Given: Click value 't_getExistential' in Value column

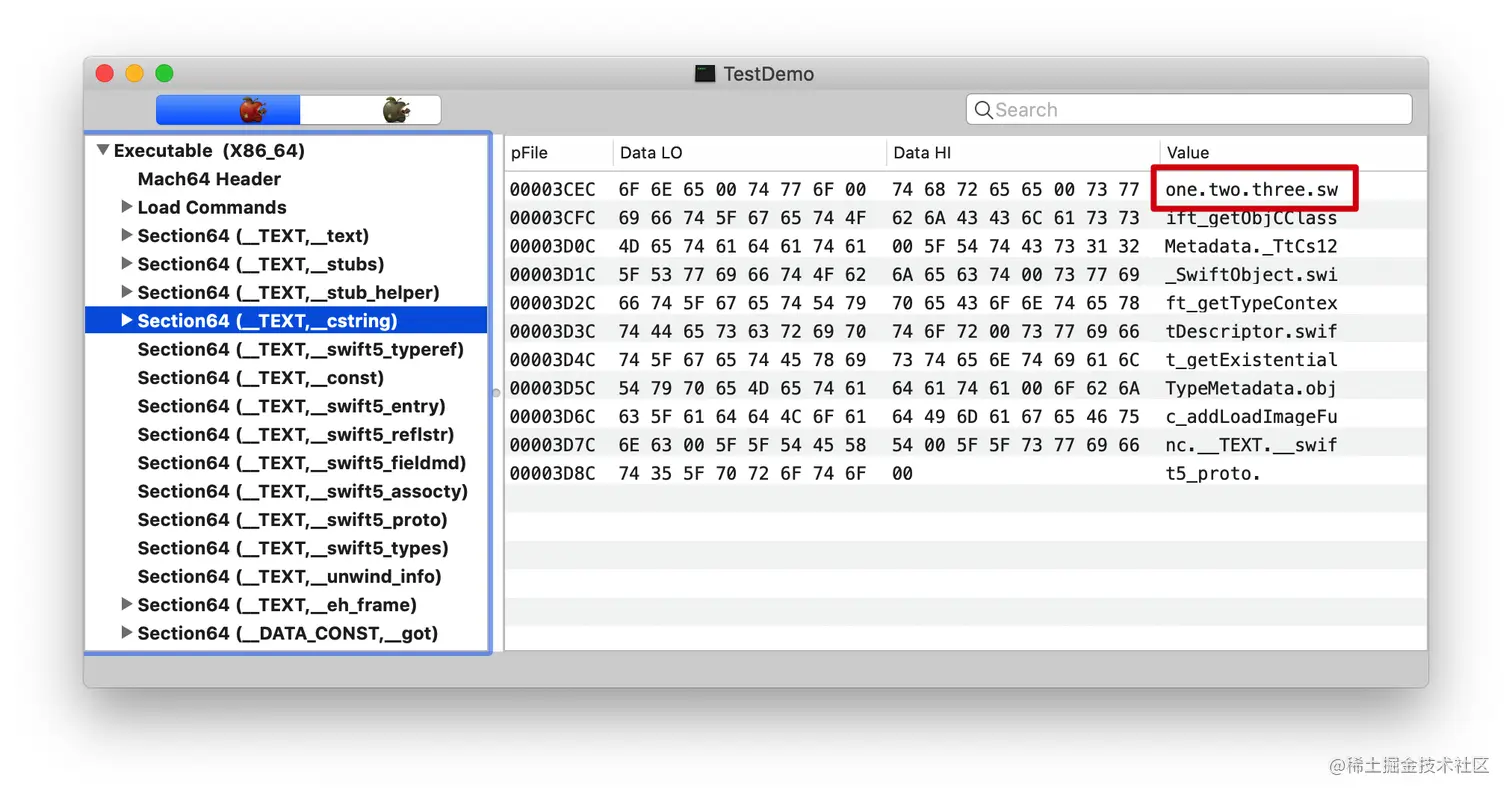Looking at the screenshot, I should coord(1251,360).
